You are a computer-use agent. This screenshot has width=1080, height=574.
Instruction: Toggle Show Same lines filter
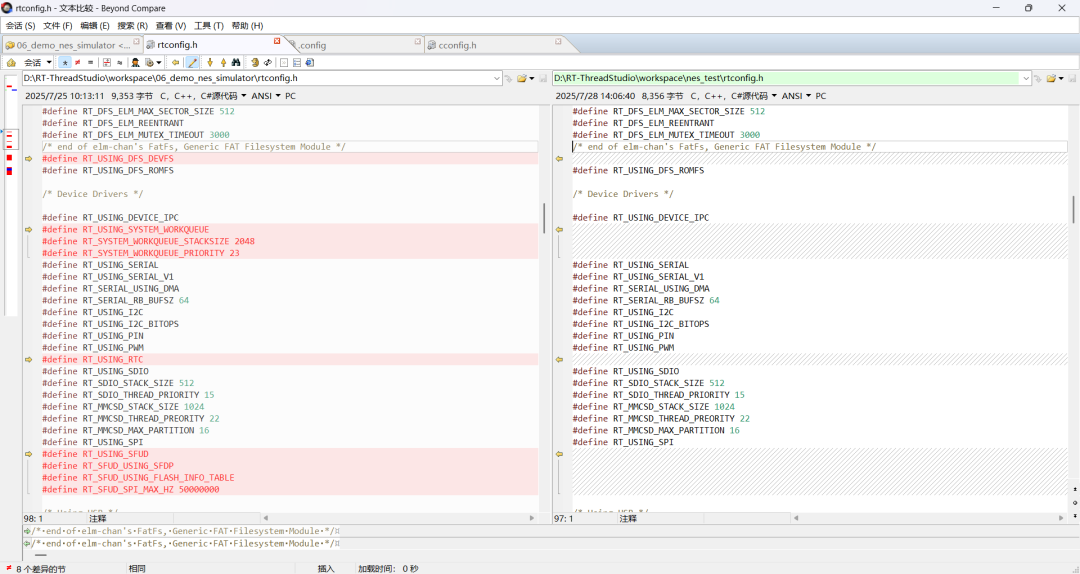[90, 62]
